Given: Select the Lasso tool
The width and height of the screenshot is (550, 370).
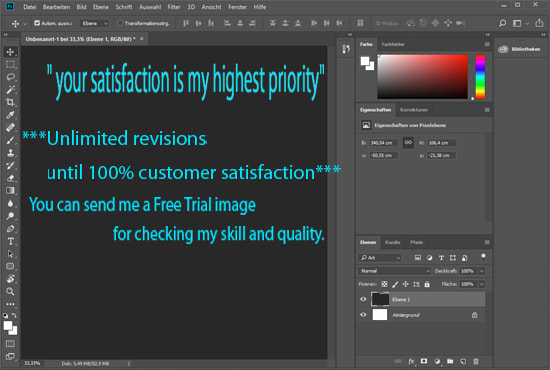Looking at the screenshot, I should (10, 77).
